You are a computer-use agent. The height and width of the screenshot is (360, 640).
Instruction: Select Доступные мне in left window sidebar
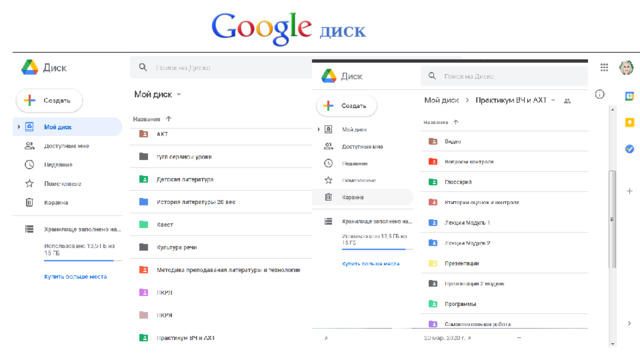(x=68, y=146)
